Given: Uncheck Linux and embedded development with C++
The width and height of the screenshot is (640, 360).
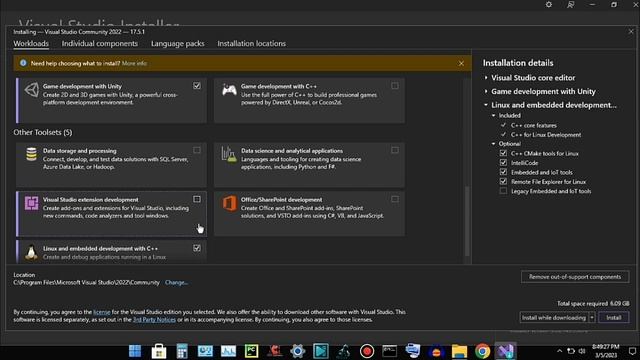Looking at the screenshot, I should pos(197,248).
